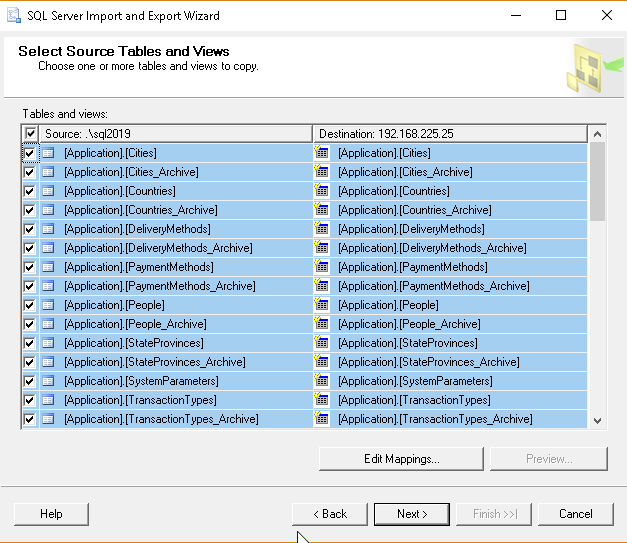Screen dimensions: 627x543
Task: Proceed with the Next button
Action: (411, 514)
